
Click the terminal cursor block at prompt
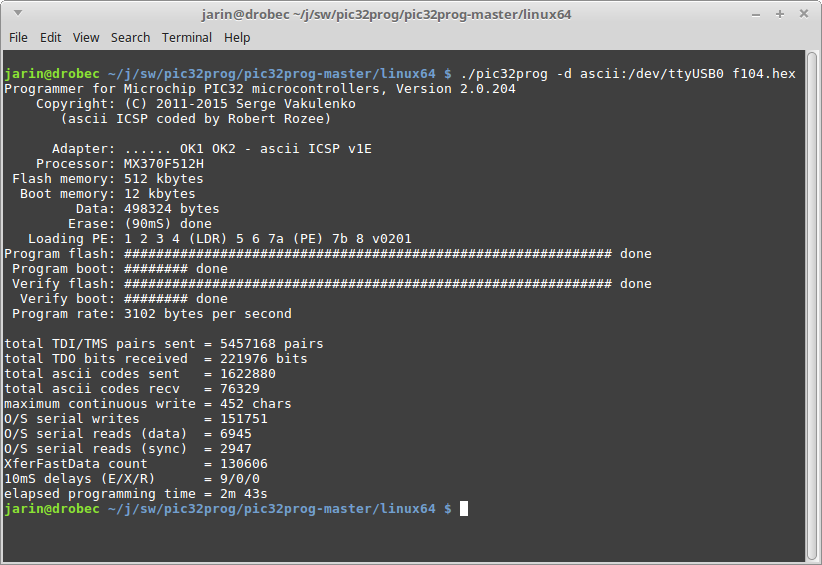(464, 508)
